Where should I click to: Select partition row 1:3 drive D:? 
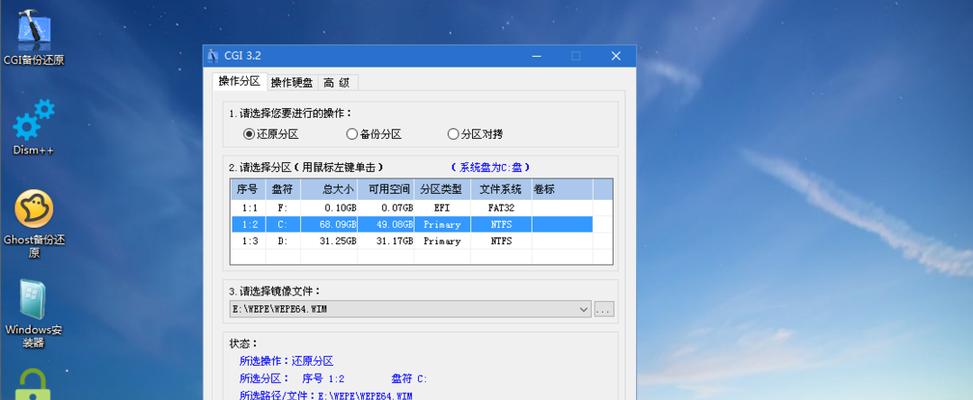tap(412, 241)
